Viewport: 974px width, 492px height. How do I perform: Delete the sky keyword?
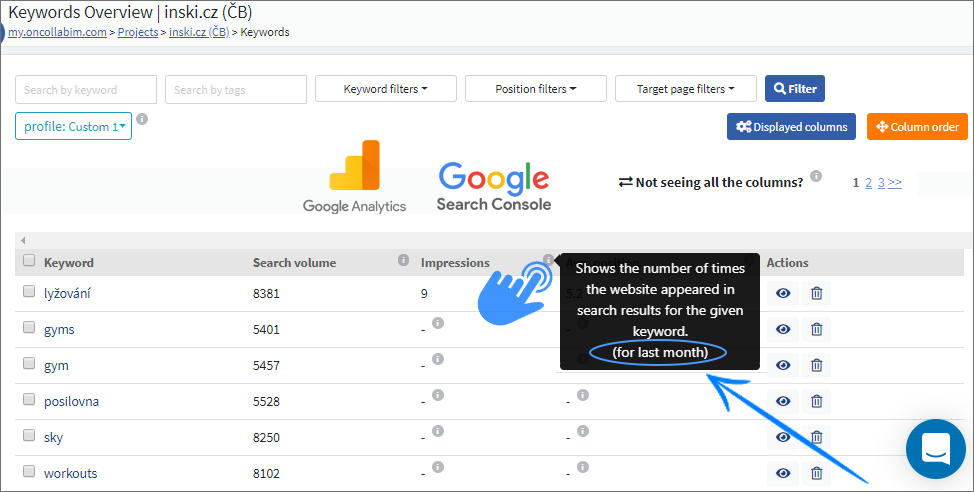tap(816, 437)
